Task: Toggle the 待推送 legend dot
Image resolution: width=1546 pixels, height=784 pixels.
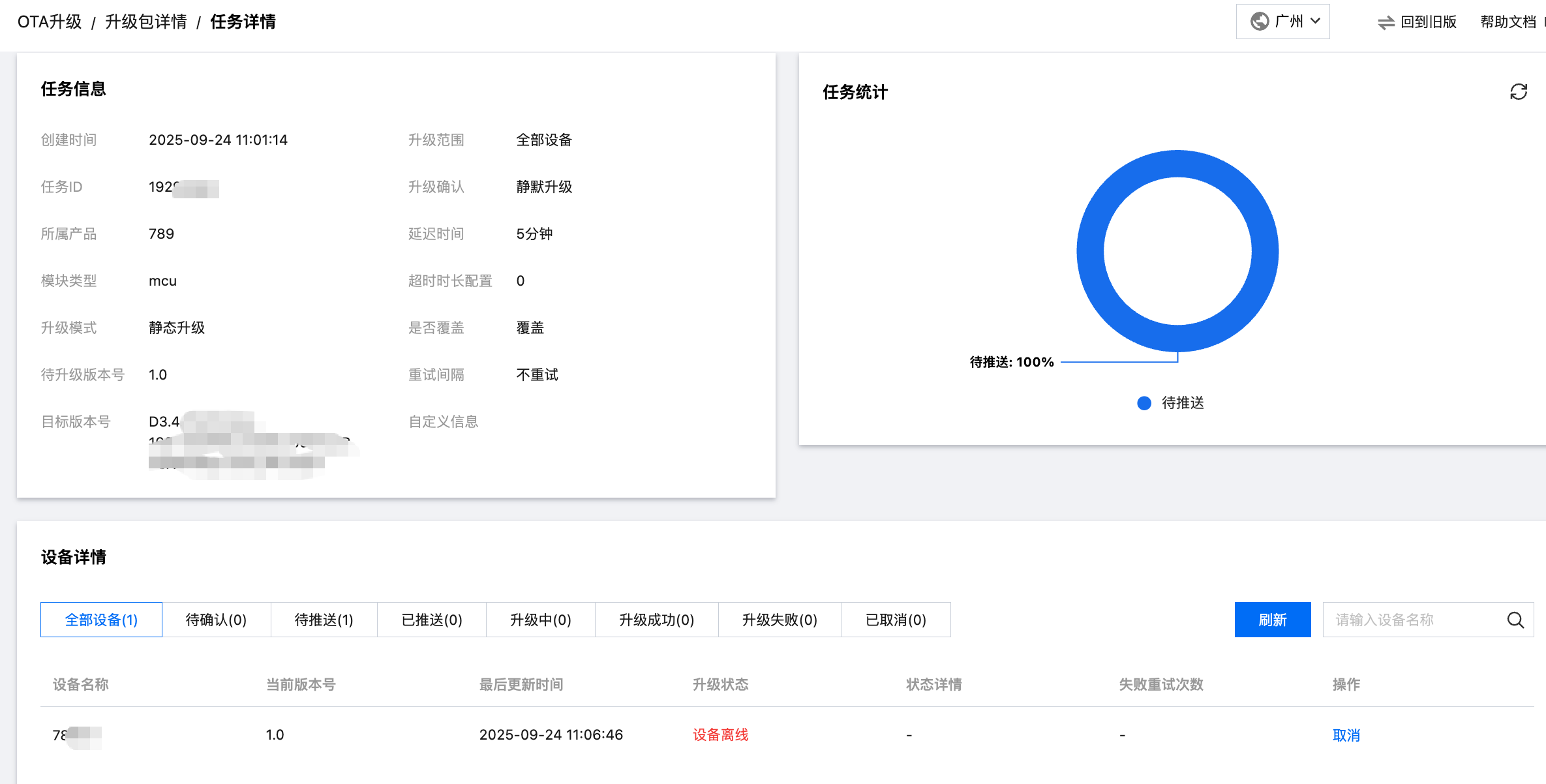Action: pyautogui.click(x=1144, y=403)
